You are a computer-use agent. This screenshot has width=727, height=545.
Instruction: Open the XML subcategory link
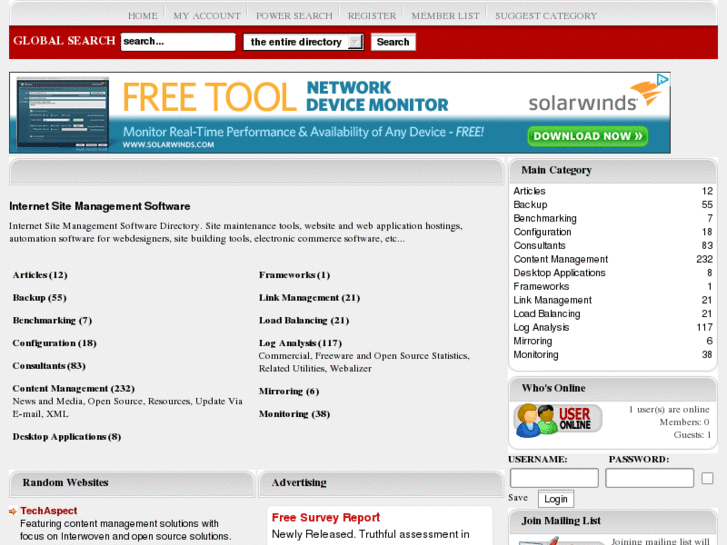[57, 414]
